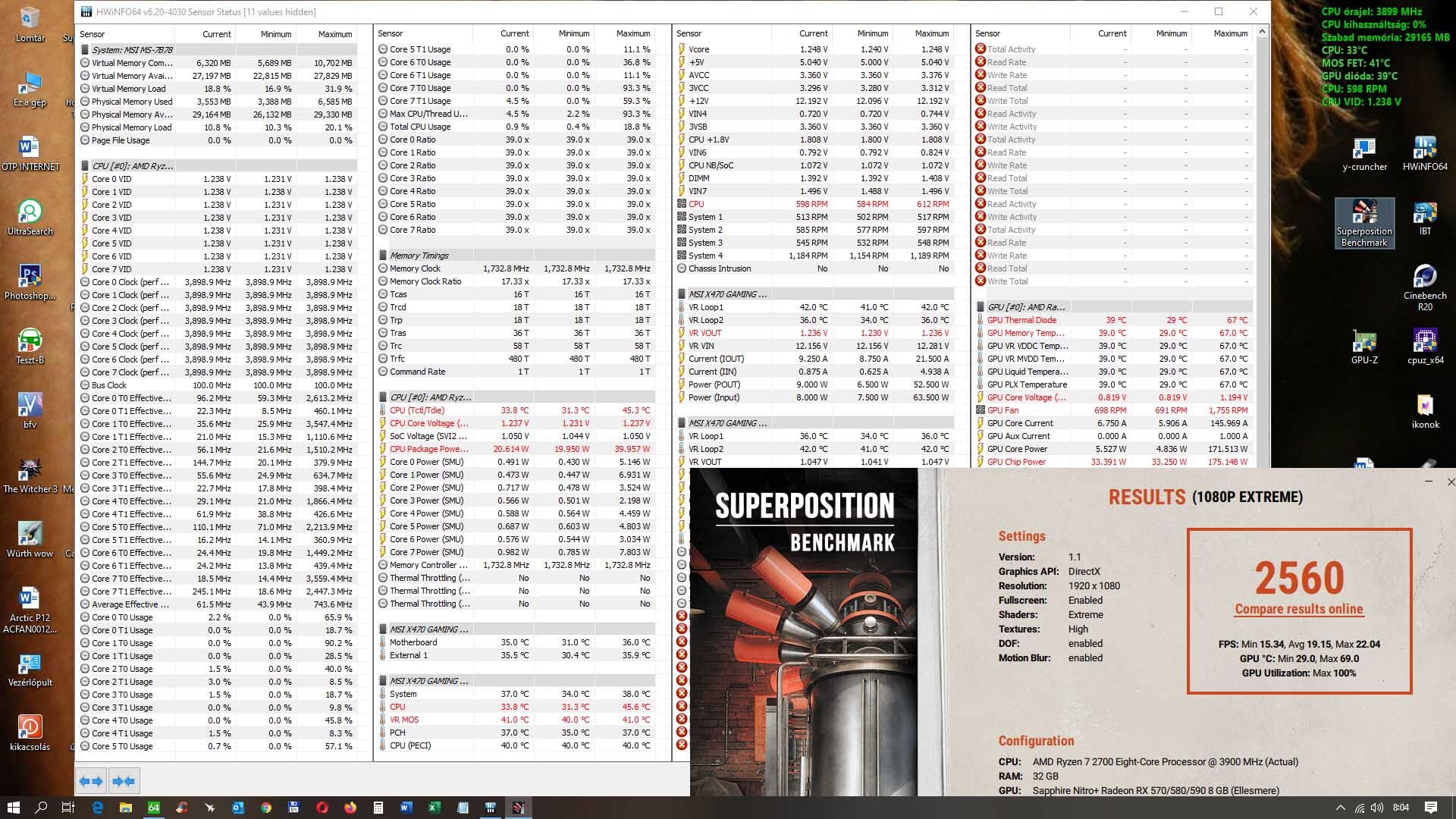Open bfv desktop icon

click(x=30, y=412)
